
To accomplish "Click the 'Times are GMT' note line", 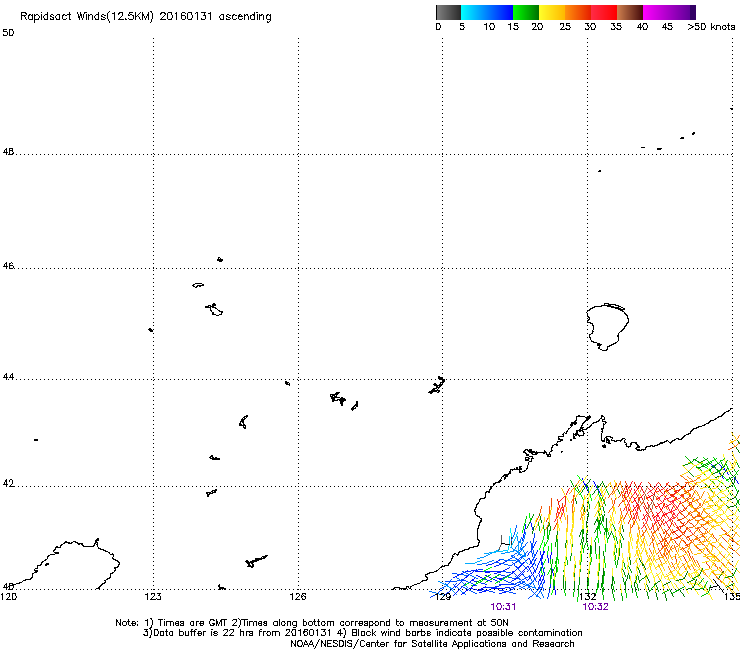I will (x=312, y=623).
